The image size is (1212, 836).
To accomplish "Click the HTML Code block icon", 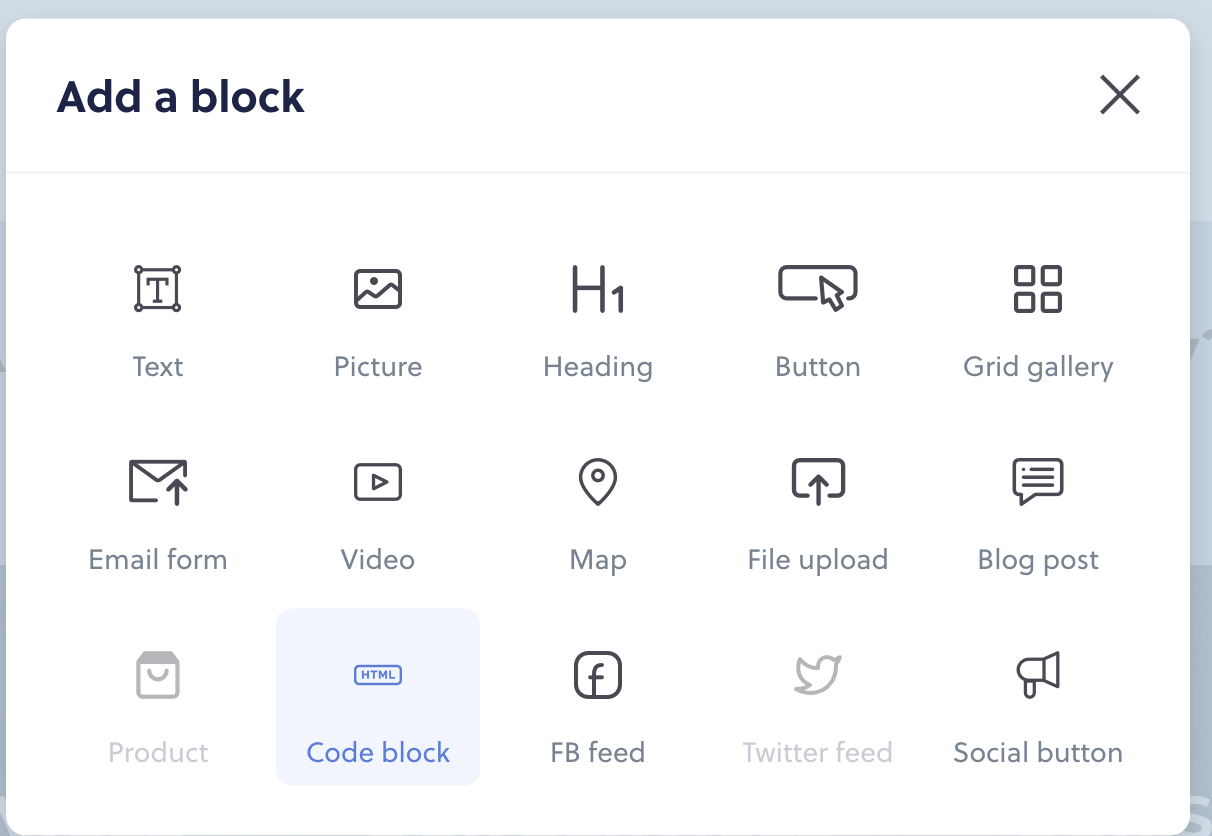I will pos(378,675).
